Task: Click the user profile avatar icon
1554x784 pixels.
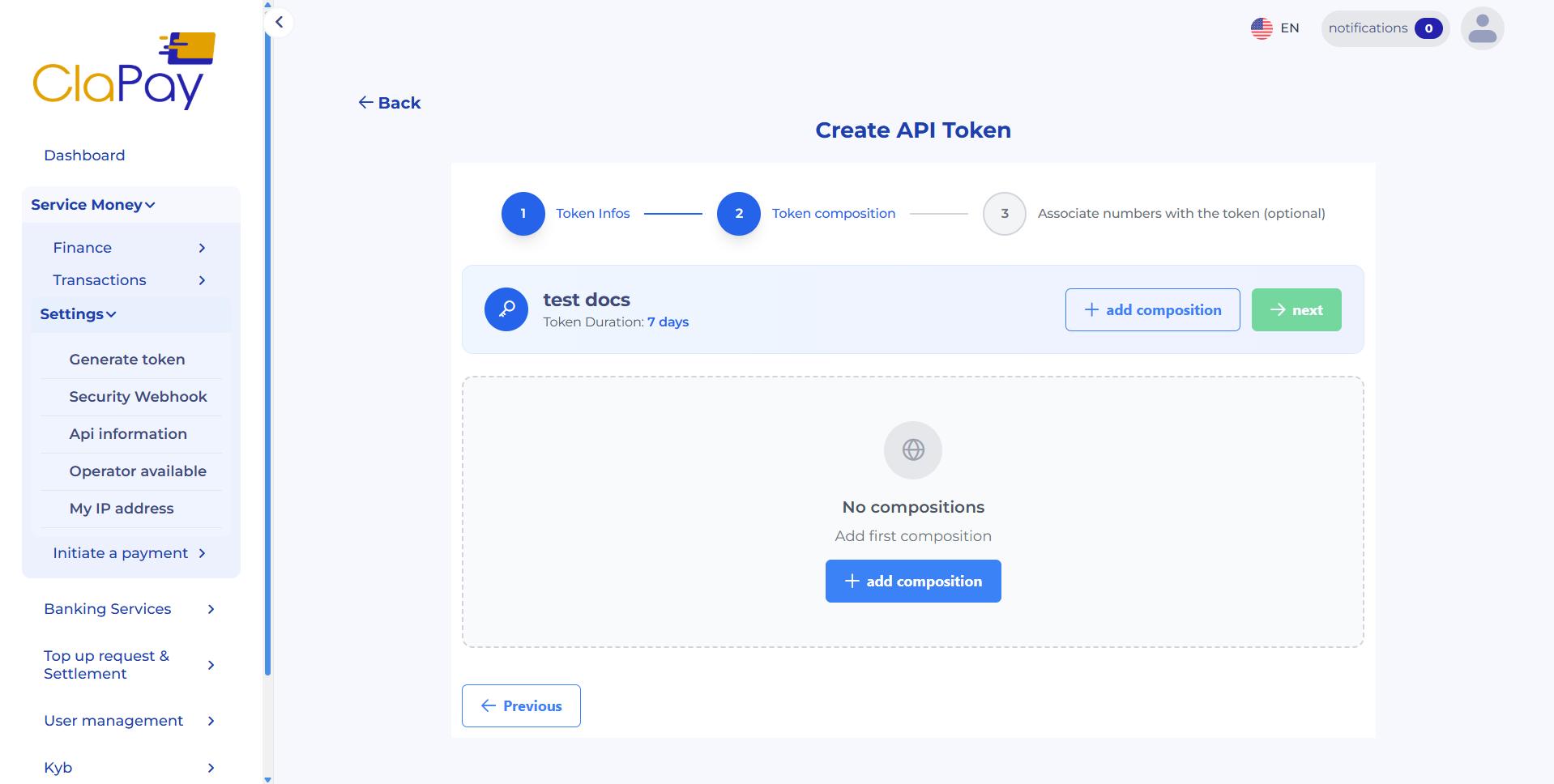Action: tap(1482, 28)
